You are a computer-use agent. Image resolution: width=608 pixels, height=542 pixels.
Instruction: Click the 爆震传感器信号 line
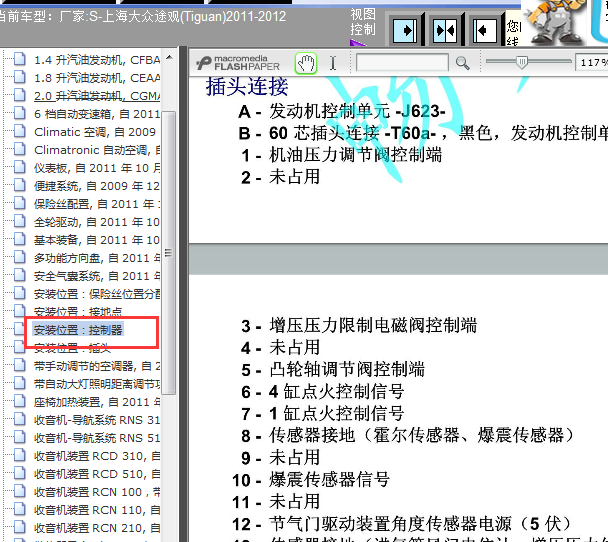click(311, 480)
